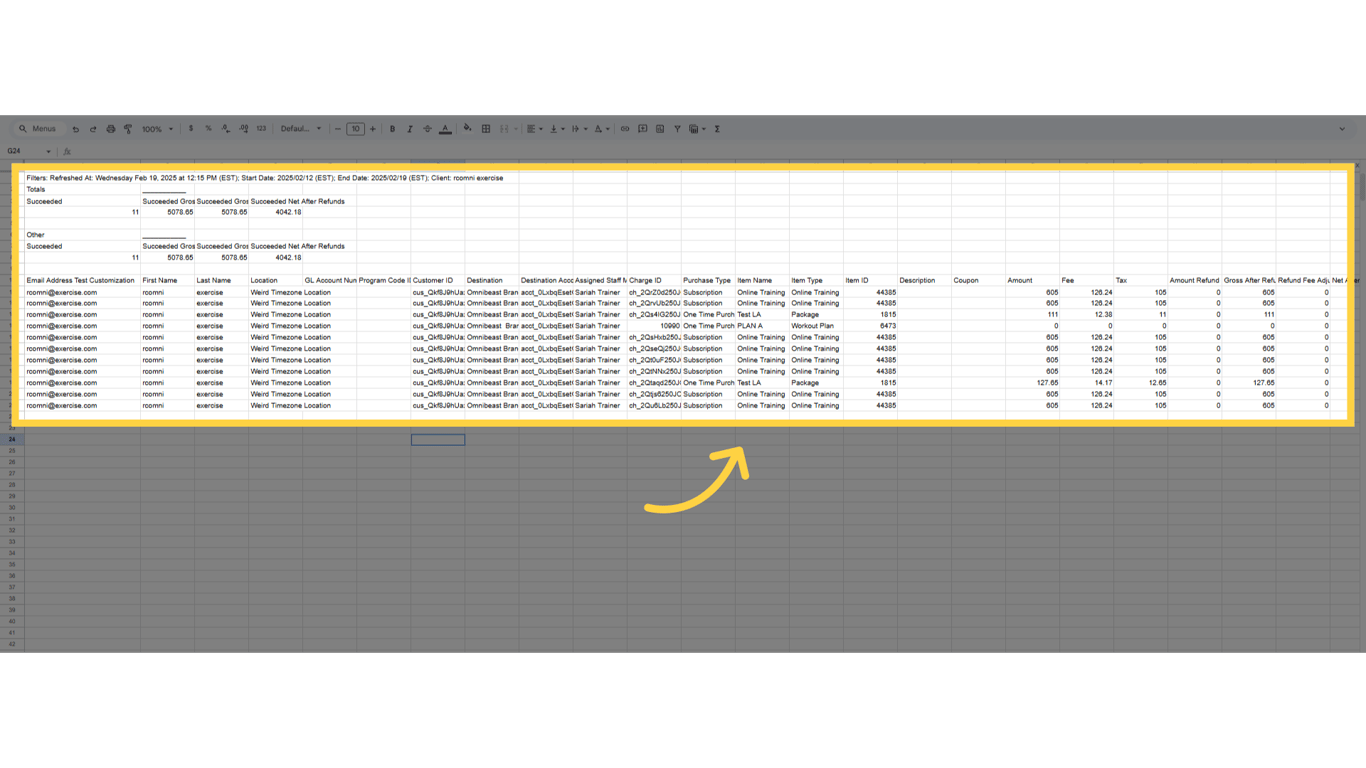Toggle italic formatting
Screen dimensions: 1366x768
409,128
